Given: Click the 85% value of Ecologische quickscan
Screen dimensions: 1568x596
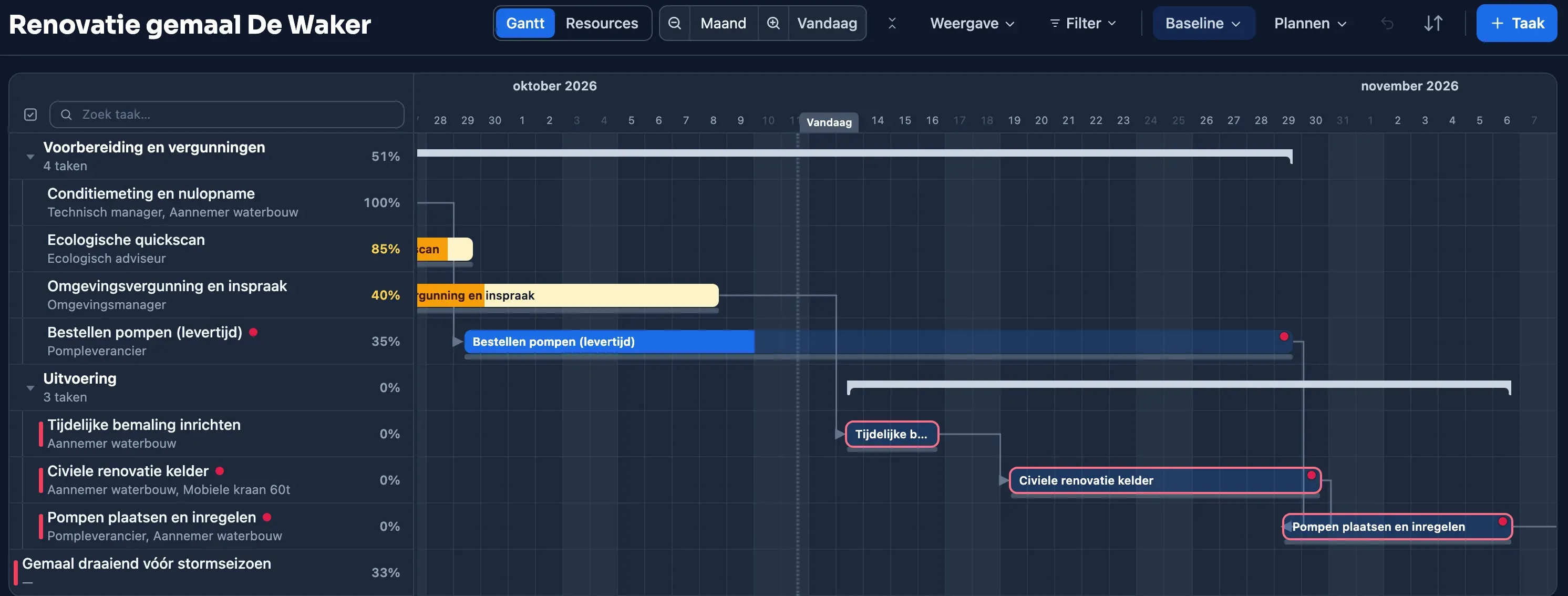Looking at the screenshot, I should 385,249.
